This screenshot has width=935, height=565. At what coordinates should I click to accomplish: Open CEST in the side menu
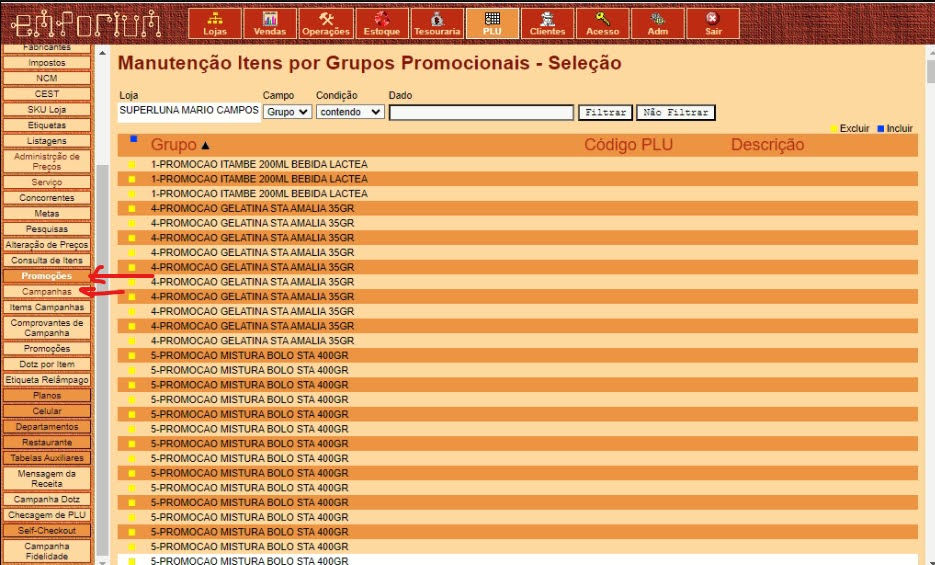(47, 94)
